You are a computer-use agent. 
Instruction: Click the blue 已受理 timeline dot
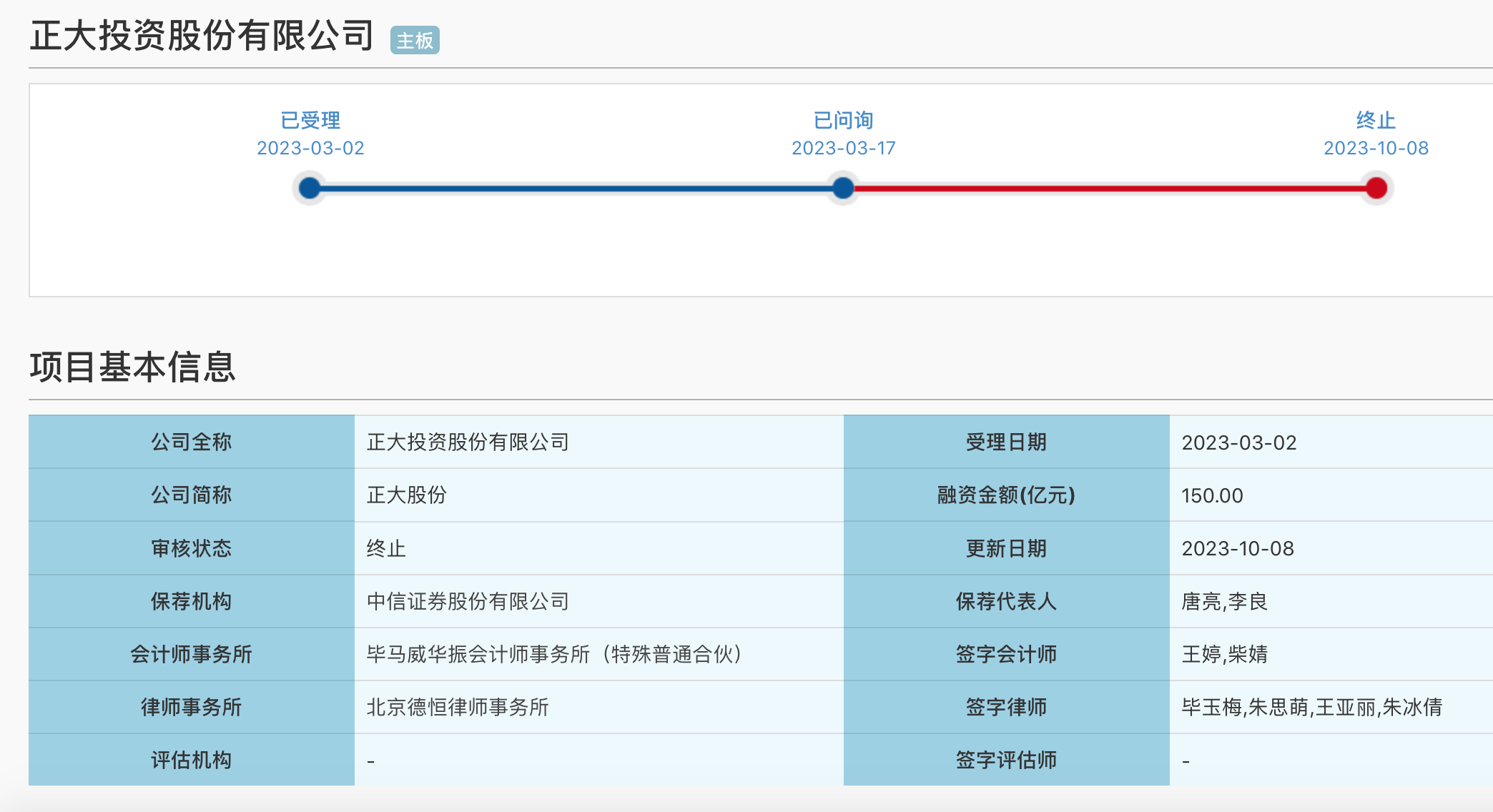[310, 189]
